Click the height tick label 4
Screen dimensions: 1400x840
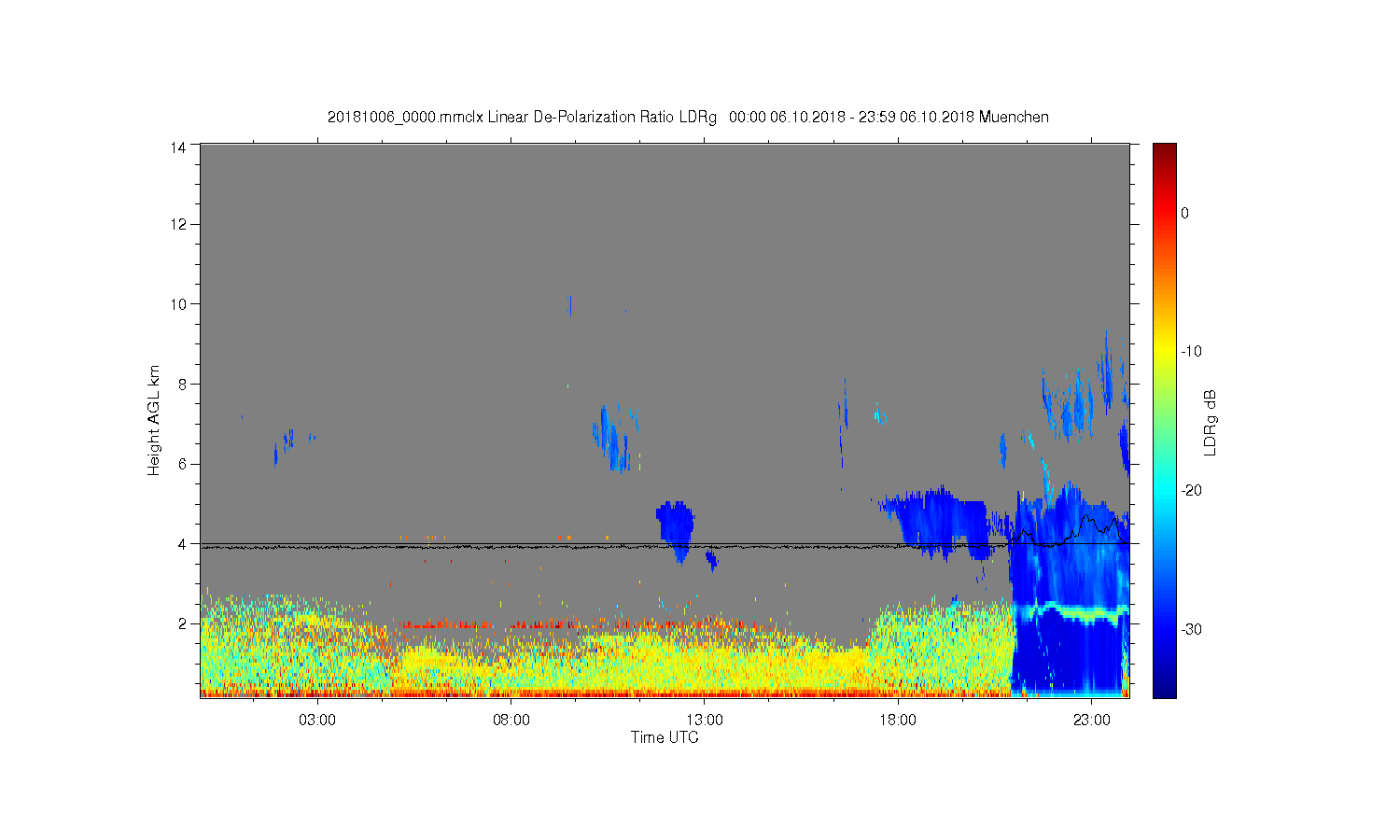tap(183, 544)
